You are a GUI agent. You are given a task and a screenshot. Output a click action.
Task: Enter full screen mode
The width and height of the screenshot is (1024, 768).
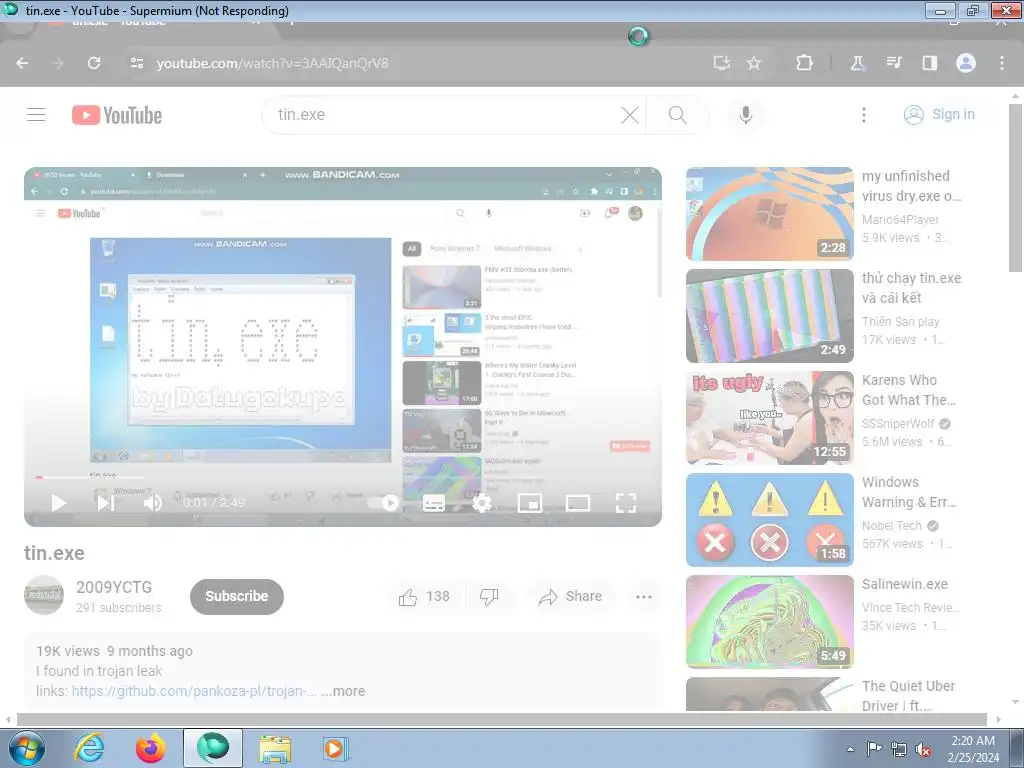(626, 503)
